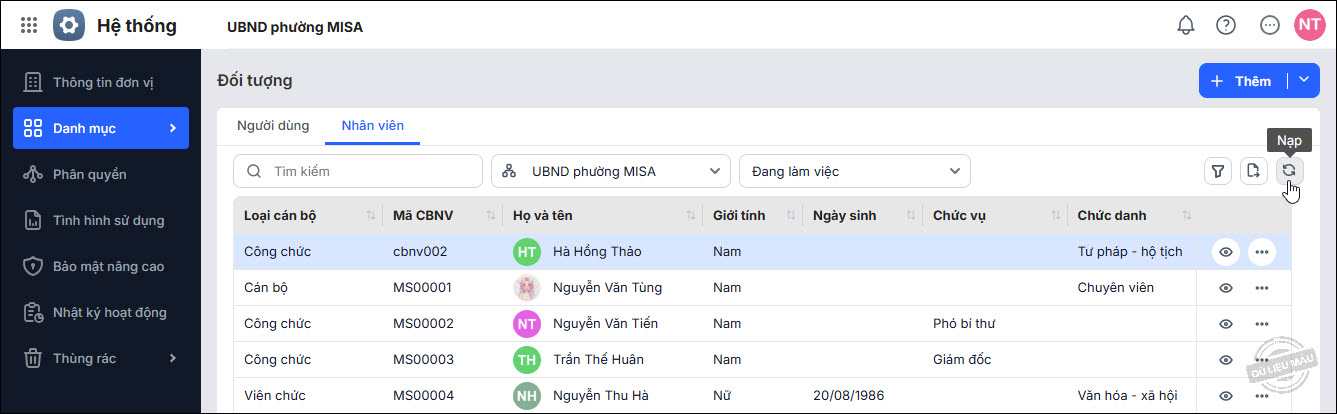The width and height of the screenshot is (1337, 414).
Task: Open the notifications bell
Action: pos(1186,26)
